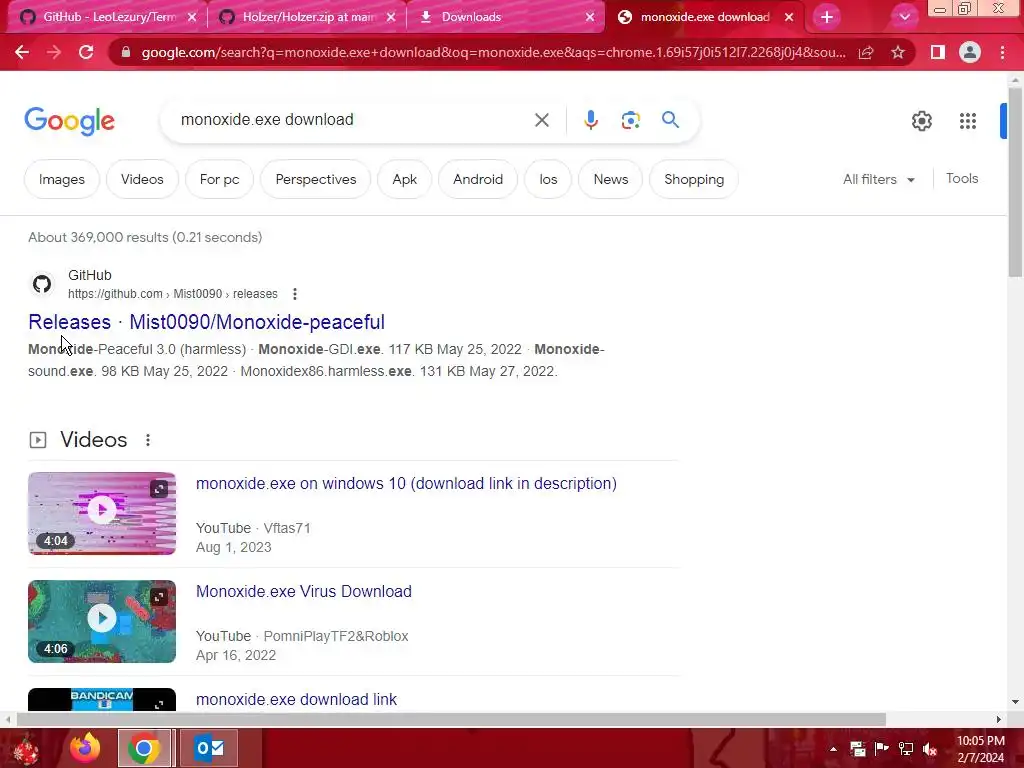1024x768 pixels.
Task: Select the Perspectives filter chip
Action: pos(315,179)
